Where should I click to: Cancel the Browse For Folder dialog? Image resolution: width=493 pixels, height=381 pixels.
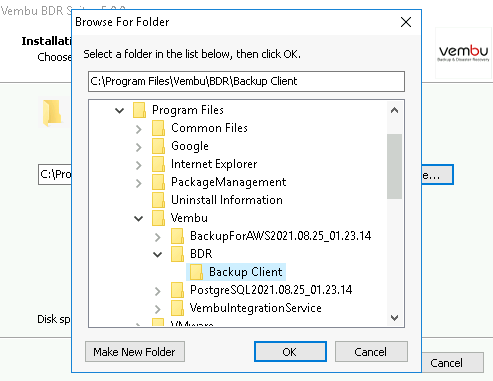click(x=371, y=352)
